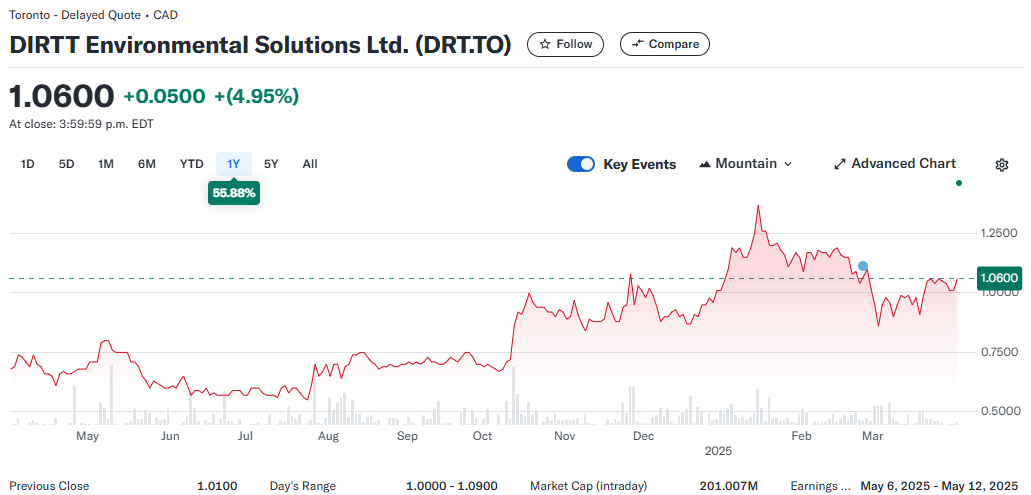Screen dimensions: 1031x495
Task: Click the Day's Range label
Action: point(302,486)
